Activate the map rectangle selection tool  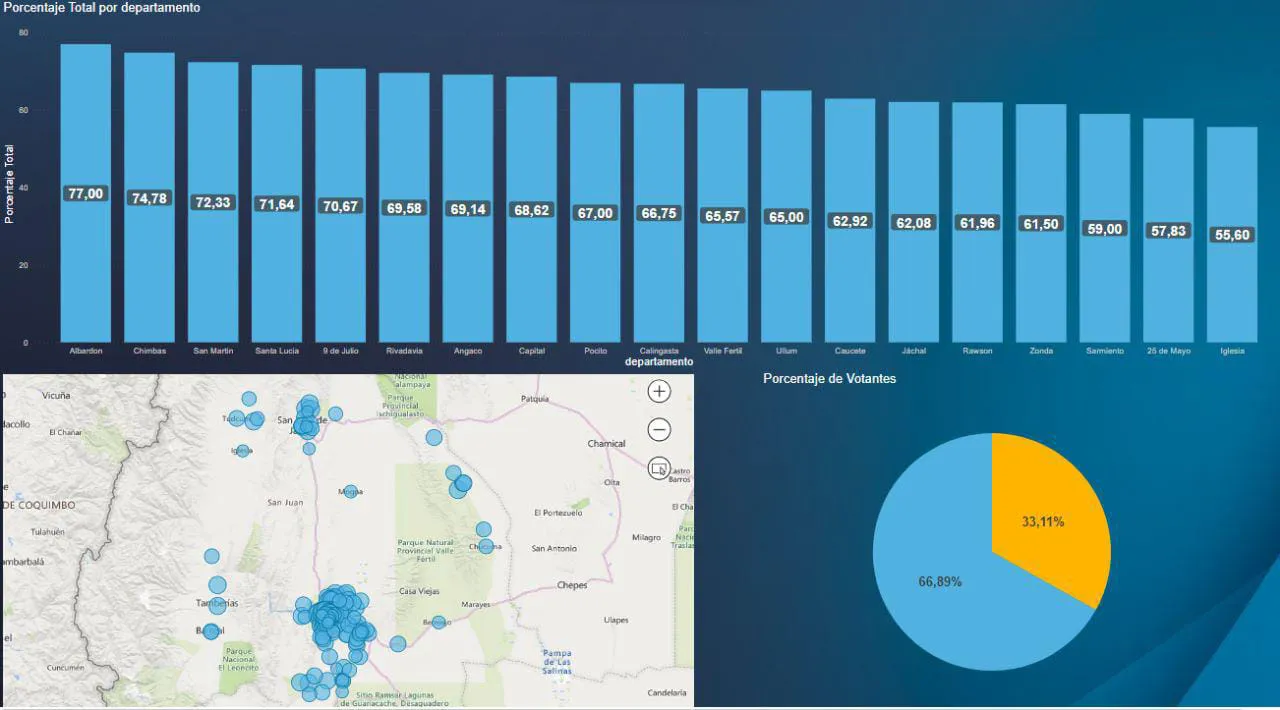tap(659, 467)
